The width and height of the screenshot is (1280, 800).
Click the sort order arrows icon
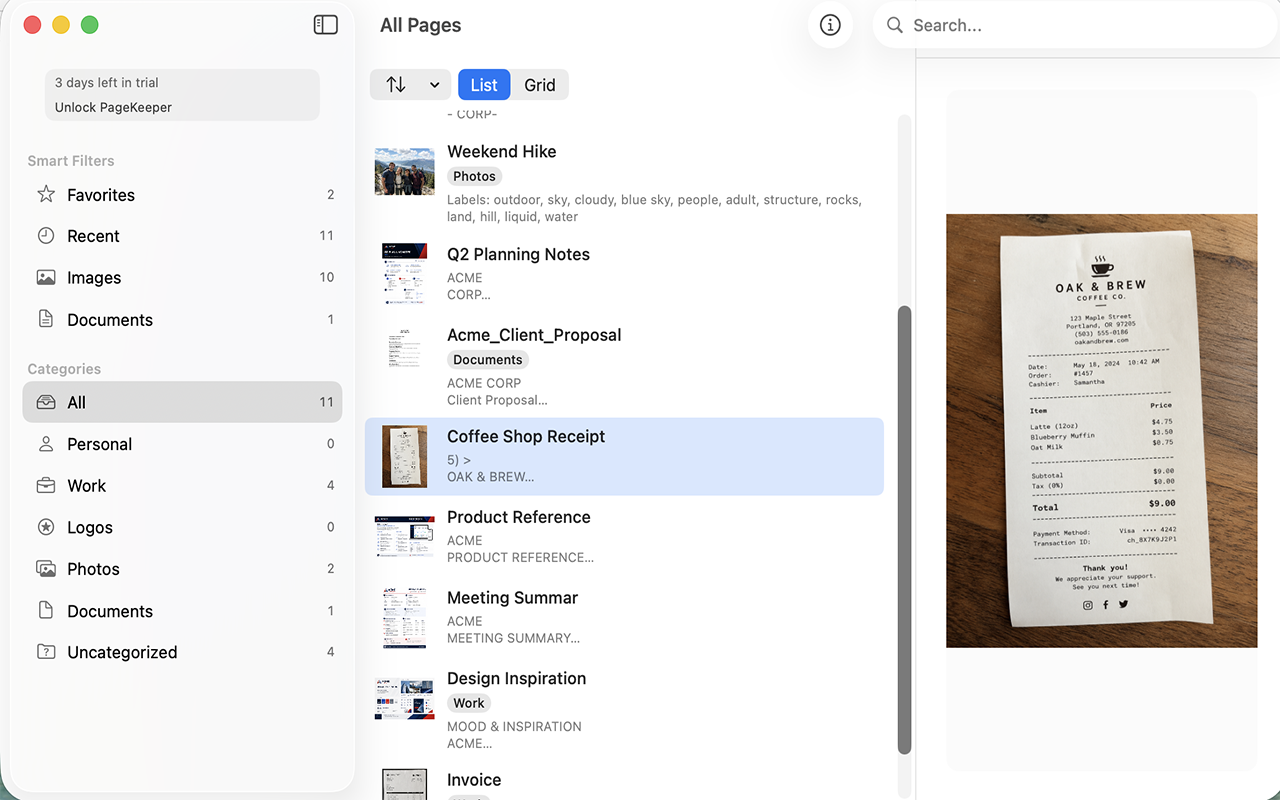pyautogui.click(x=396, y=85)
